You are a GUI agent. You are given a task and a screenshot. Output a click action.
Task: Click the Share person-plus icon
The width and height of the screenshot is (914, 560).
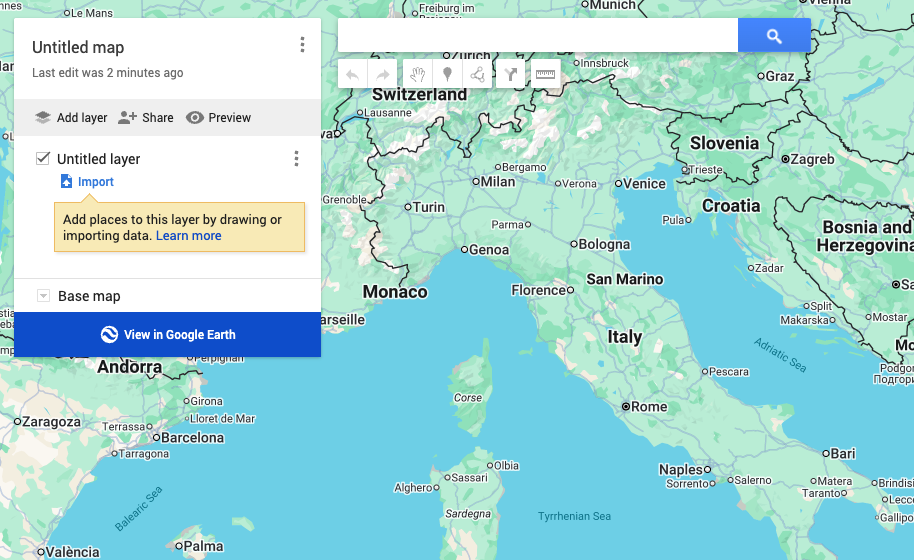pos(127,117)
